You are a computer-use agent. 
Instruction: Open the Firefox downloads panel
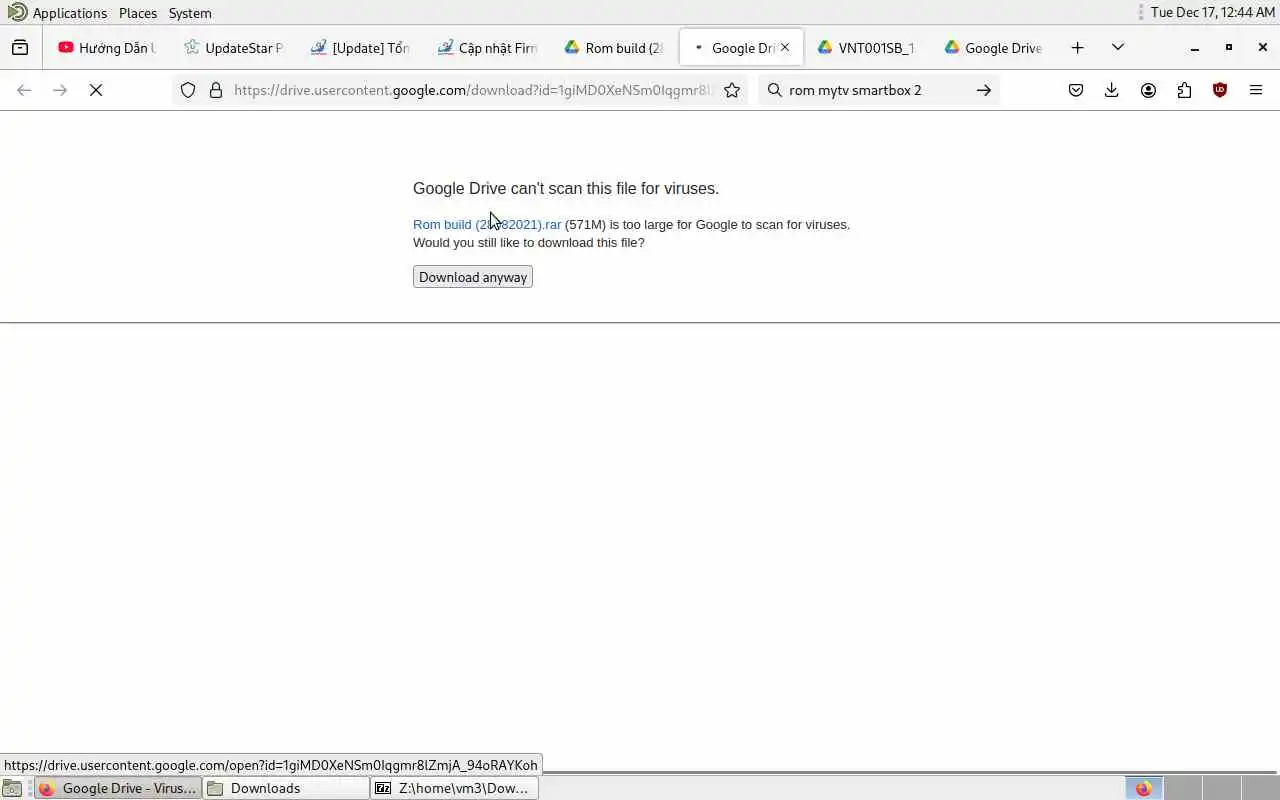coord(1111,90)
